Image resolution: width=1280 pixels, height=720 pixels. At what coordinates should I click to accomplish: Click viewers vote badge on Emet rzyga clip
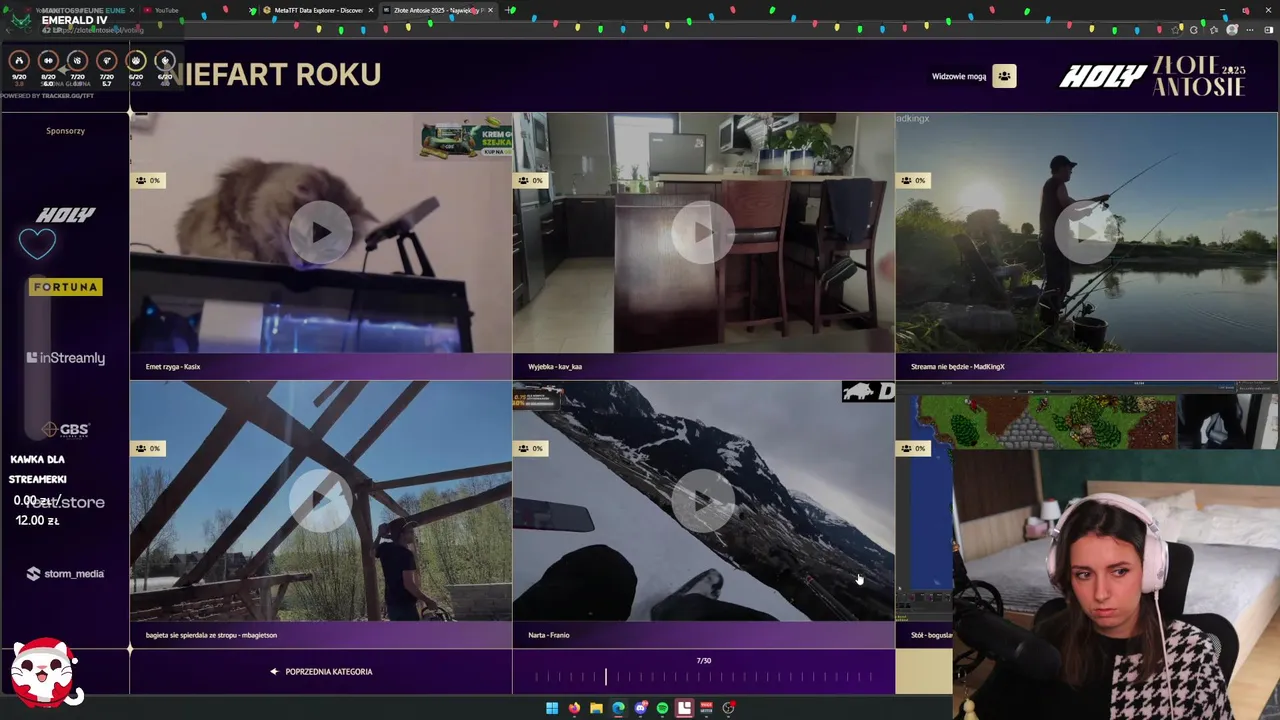point(148,180)
